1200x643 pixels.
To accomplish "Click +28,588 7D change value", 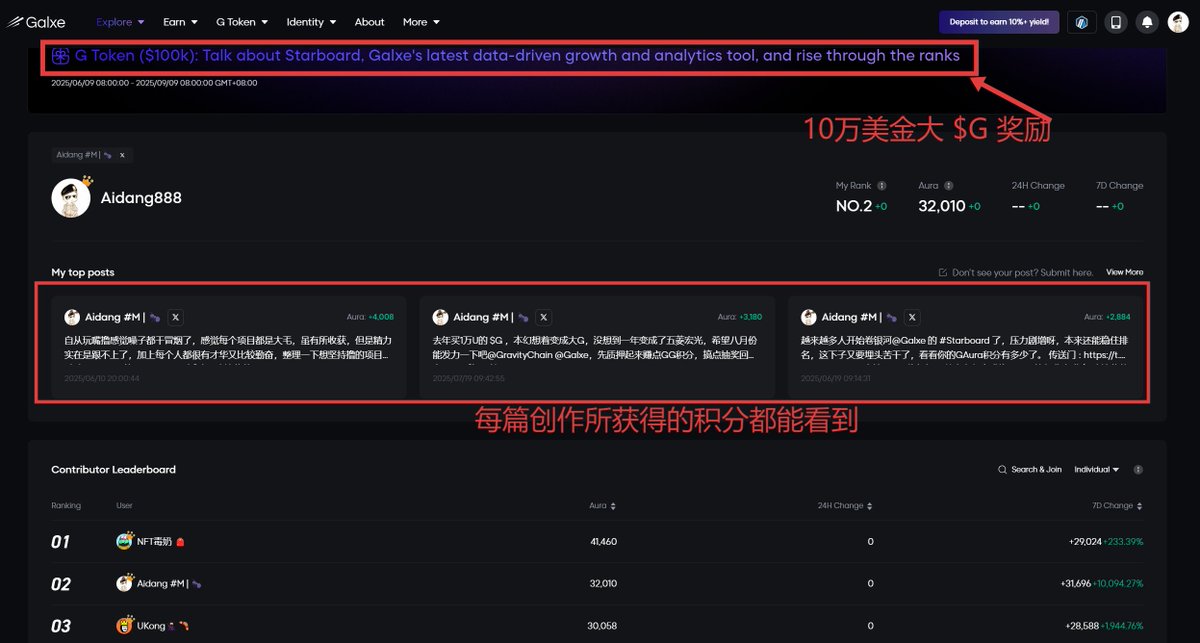I will 1083,627.
